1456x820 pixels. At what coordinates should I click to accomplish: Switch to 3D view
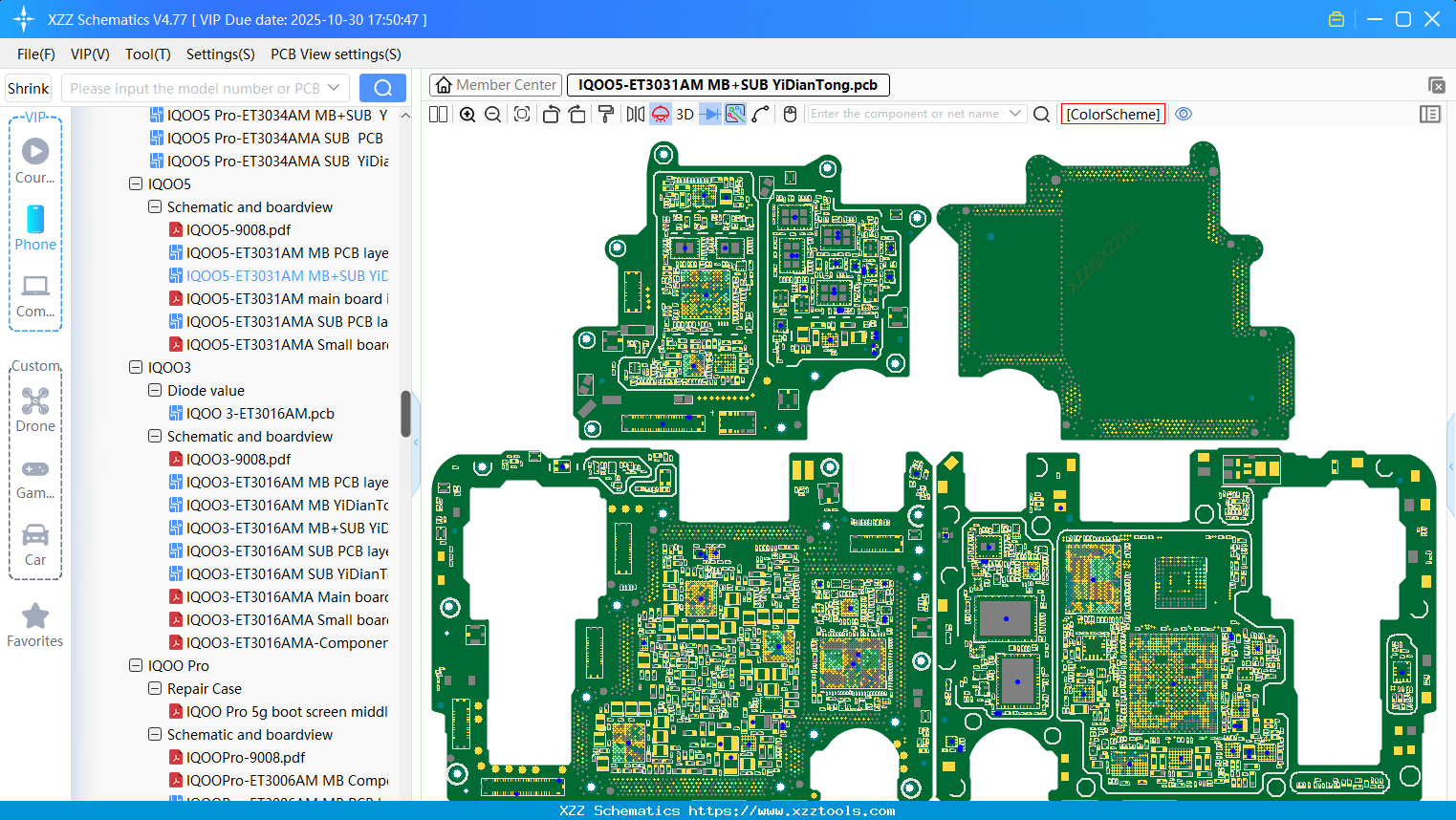685,115
